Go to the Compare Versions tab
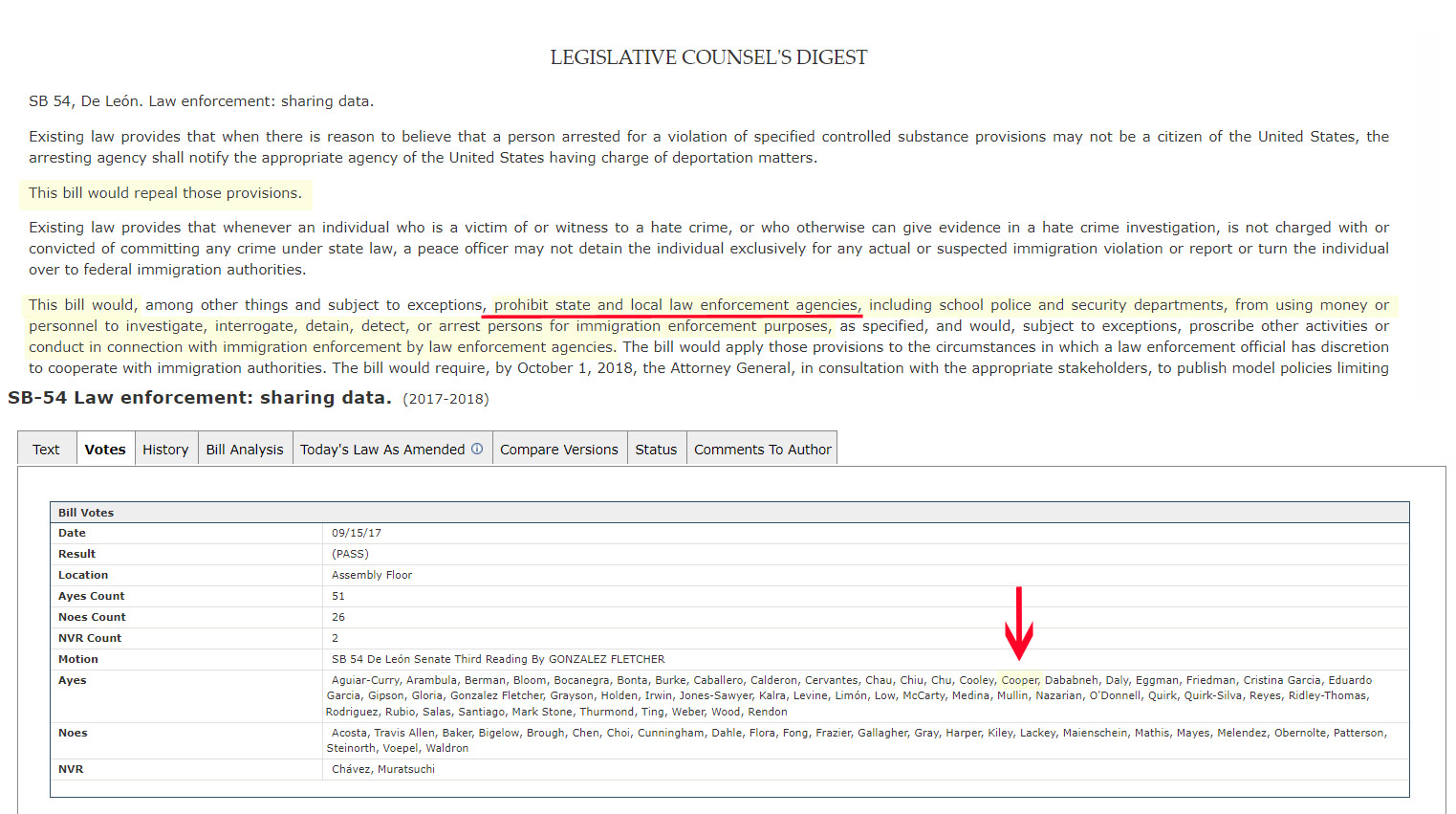 [558, 450]
